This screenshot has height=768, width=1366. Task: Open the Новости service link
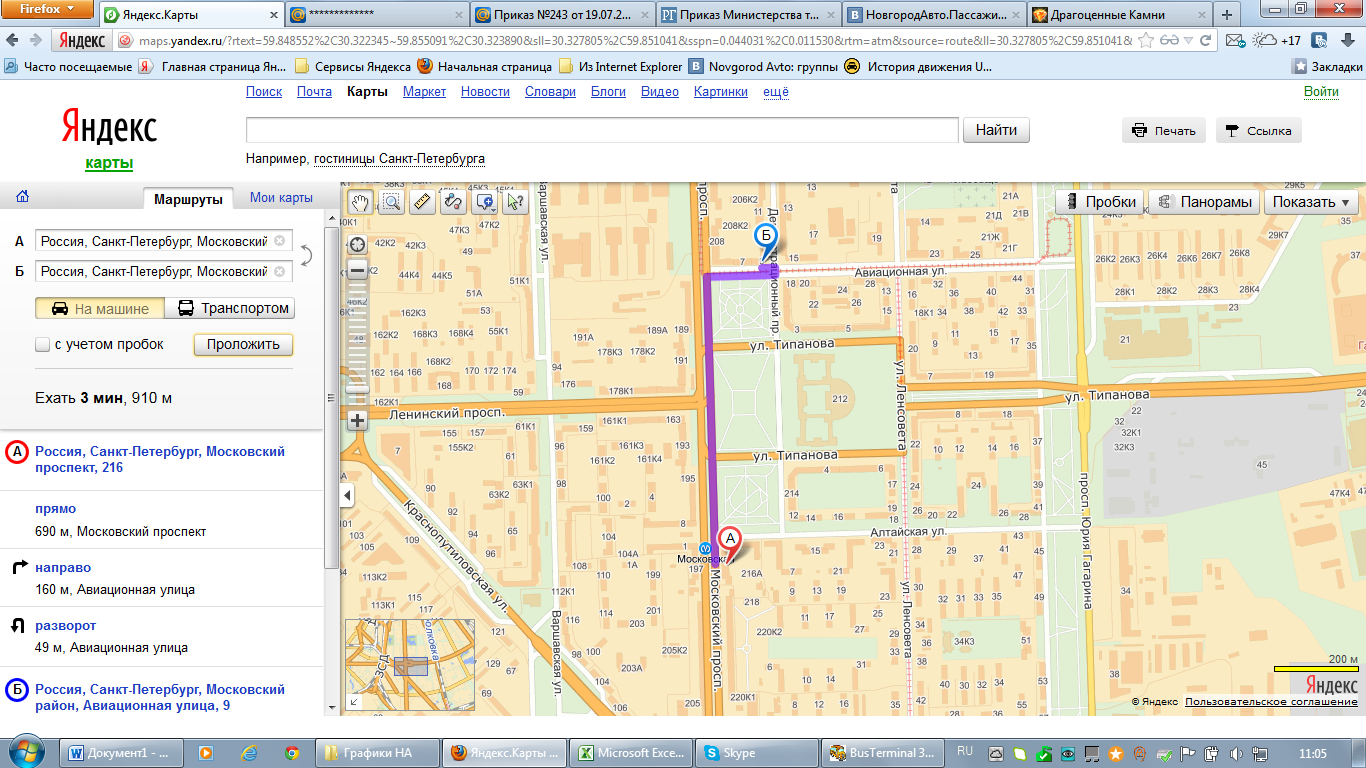pyautogui.click(x=485, y=92)
